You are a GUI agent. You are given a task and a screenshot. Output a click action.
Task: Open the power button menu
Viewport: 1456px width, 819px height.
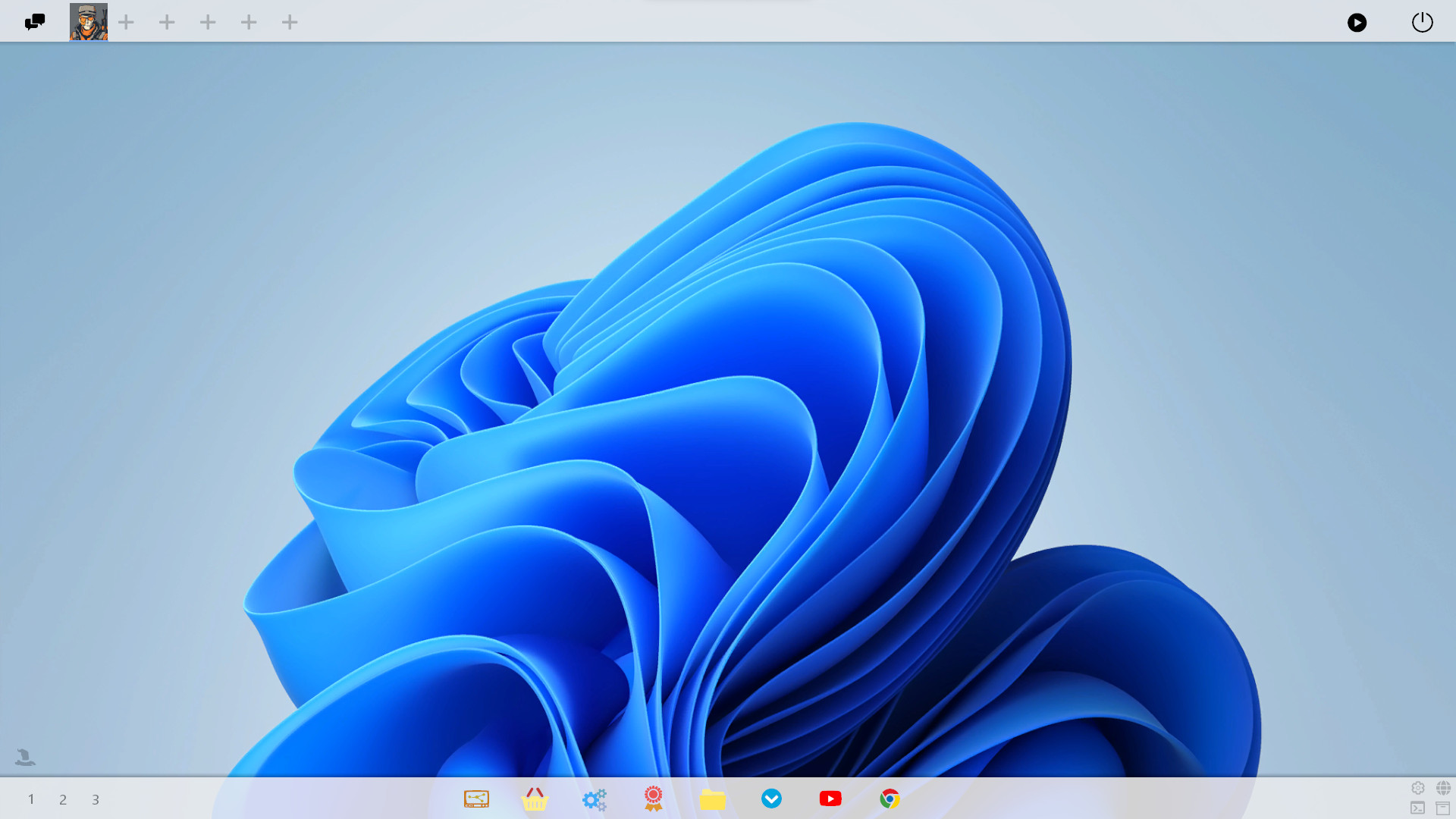pos(1423,22)
